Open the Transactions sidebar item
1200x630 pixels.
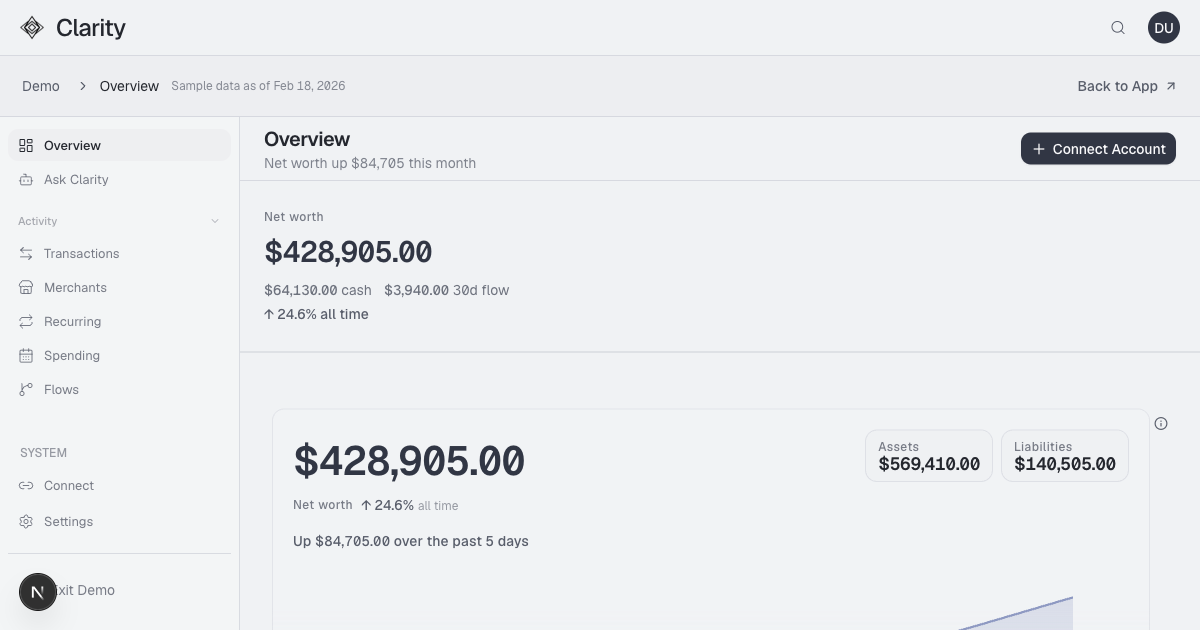(81, 254)
